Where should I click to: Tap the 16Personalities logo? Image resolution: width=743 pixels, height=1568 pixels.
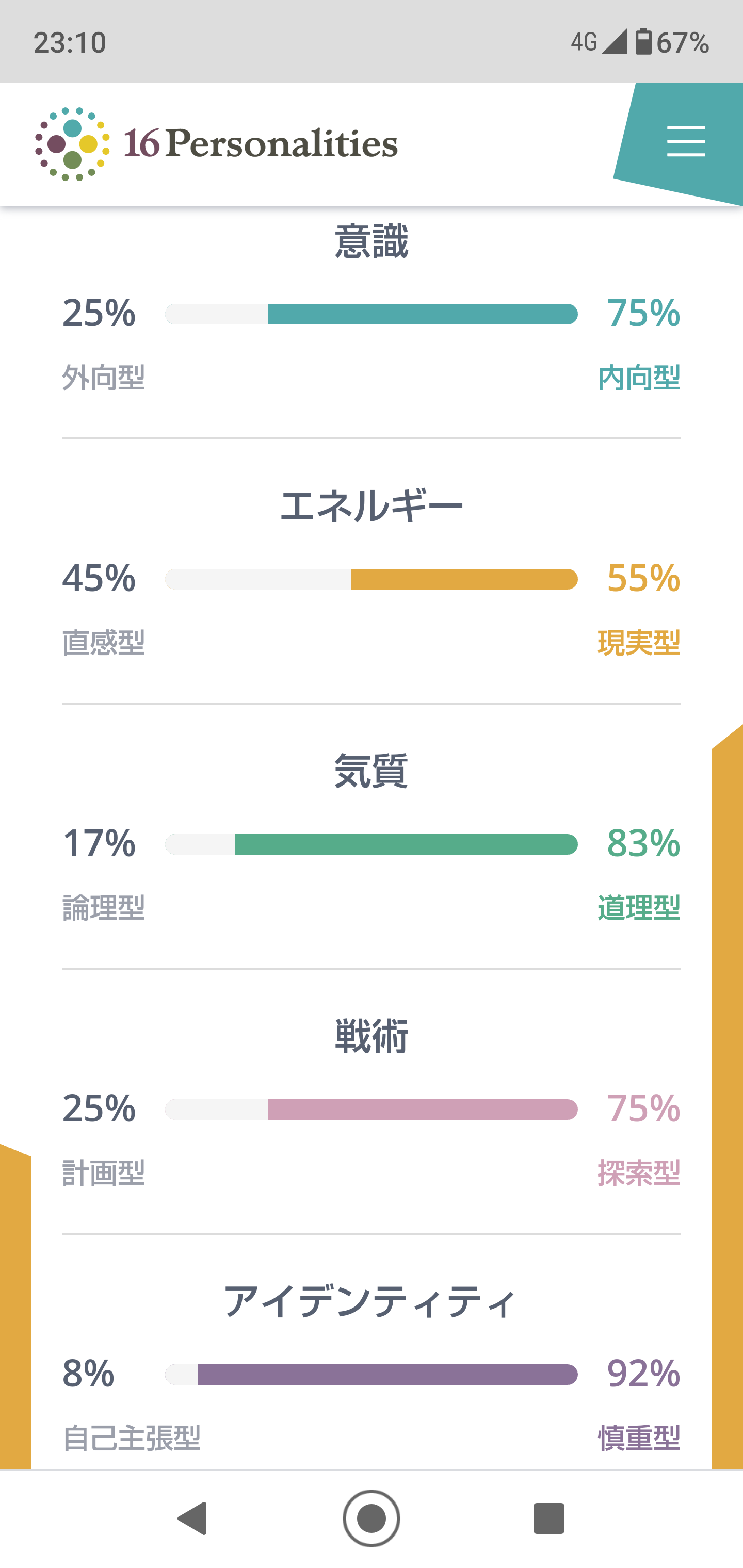pyautogui.click(x=216, y=144)
